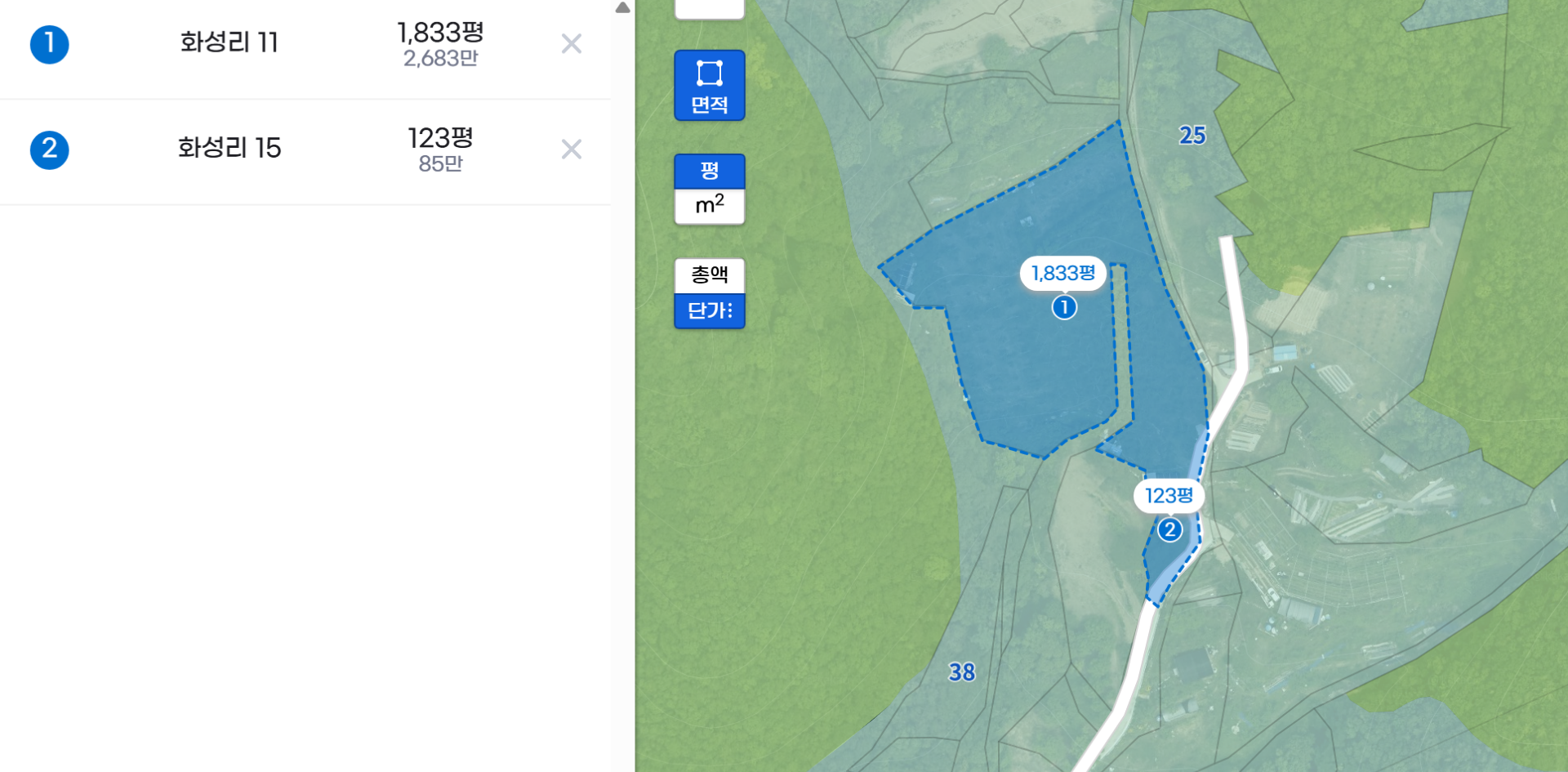This screenshot has width=1568, height=772.
Task: Remove 화성리 15 parcel entry
Action: [x=572, y=149]
